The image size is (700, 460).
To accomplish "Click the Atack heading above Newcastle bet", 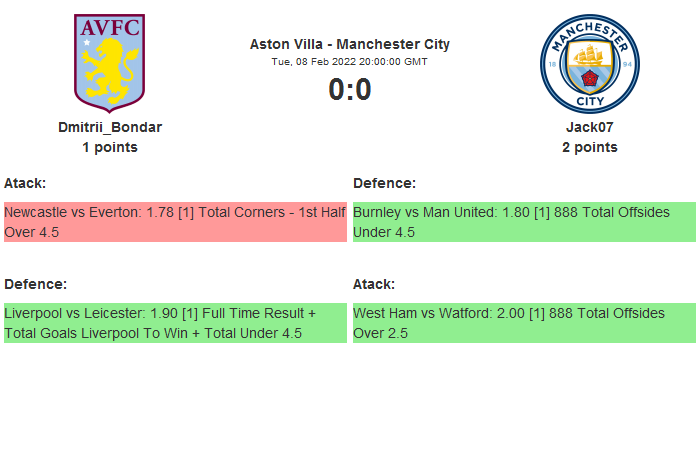I will [25, 183].
